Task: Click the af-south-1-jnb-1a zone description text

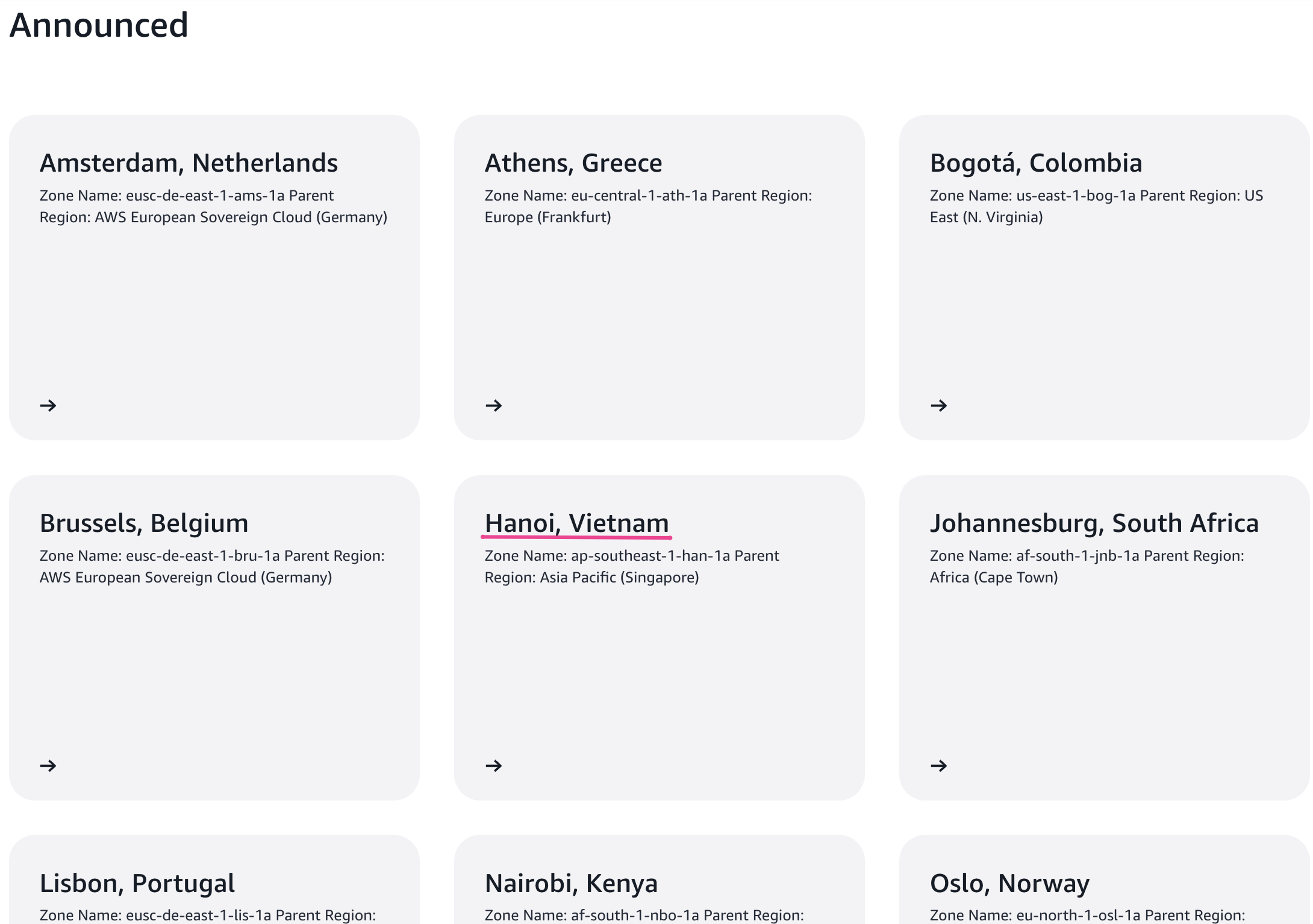Action: [x=1087, y=567]
